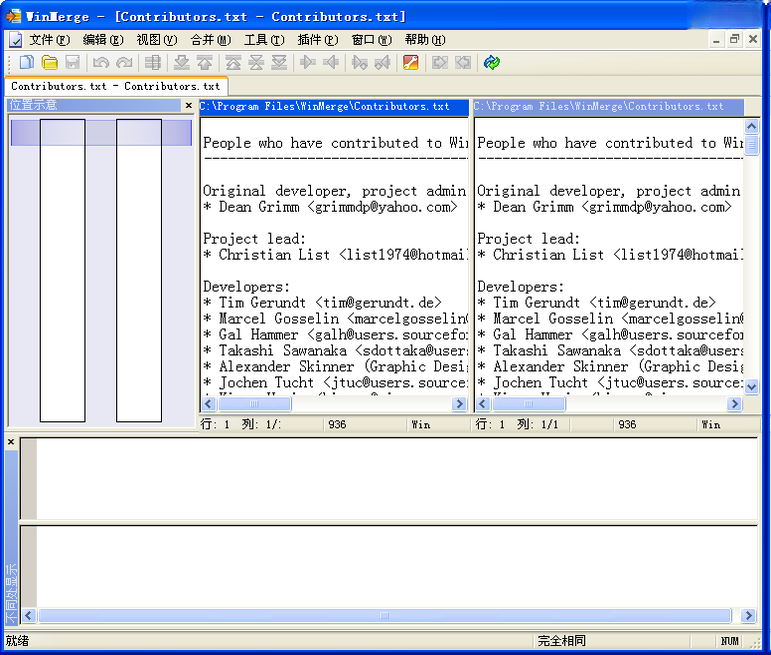
Task: Click the Copy all to right icon
Action: (440, 62)
